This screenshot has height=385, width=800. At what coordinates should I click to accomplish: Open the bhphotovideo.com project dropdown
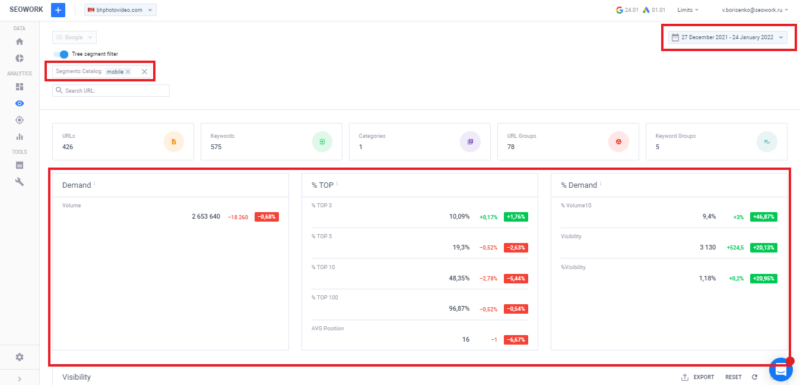120,10
